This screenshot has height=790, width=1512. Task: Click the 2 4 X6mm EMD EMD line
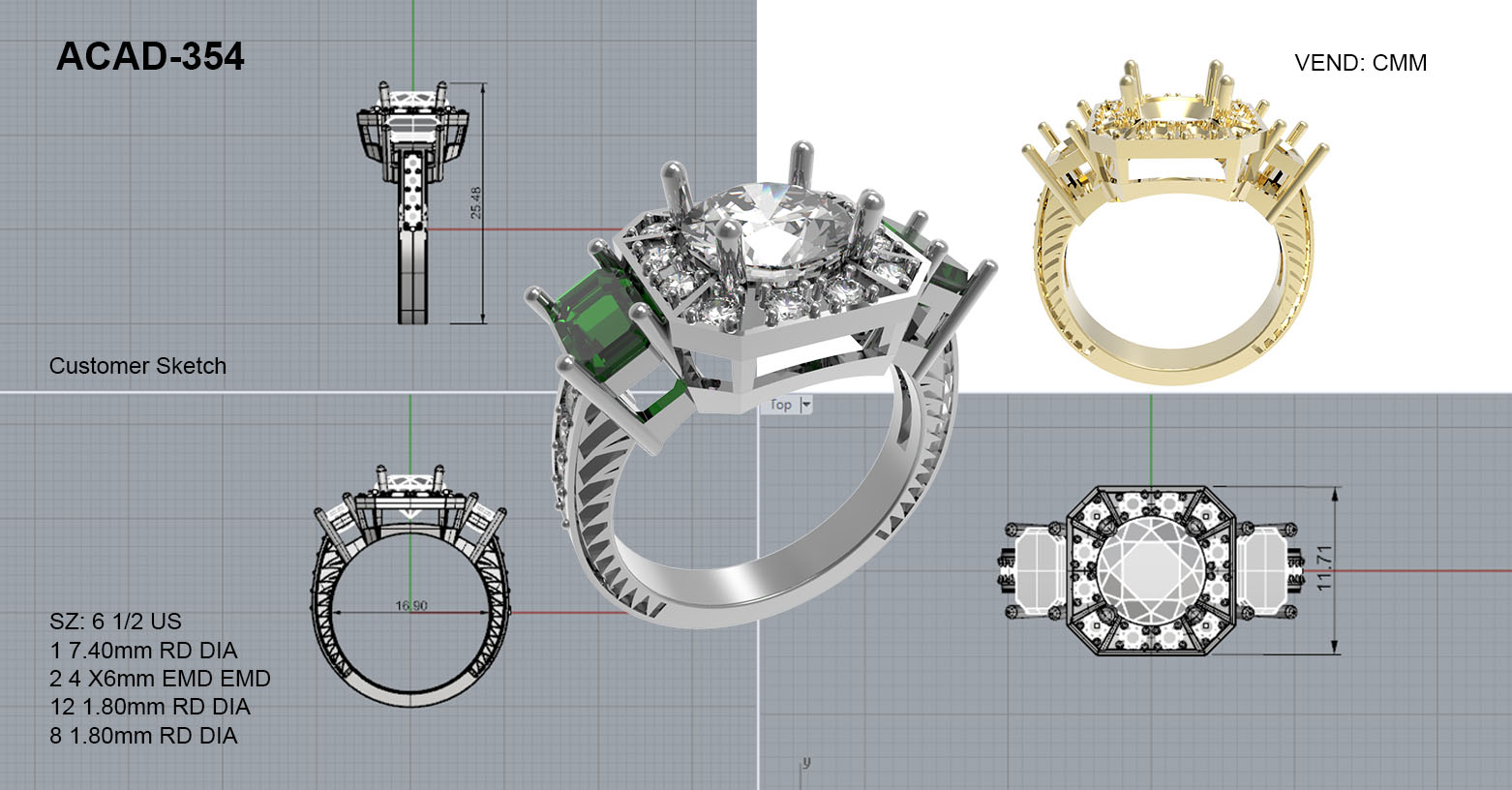point(160,679)
